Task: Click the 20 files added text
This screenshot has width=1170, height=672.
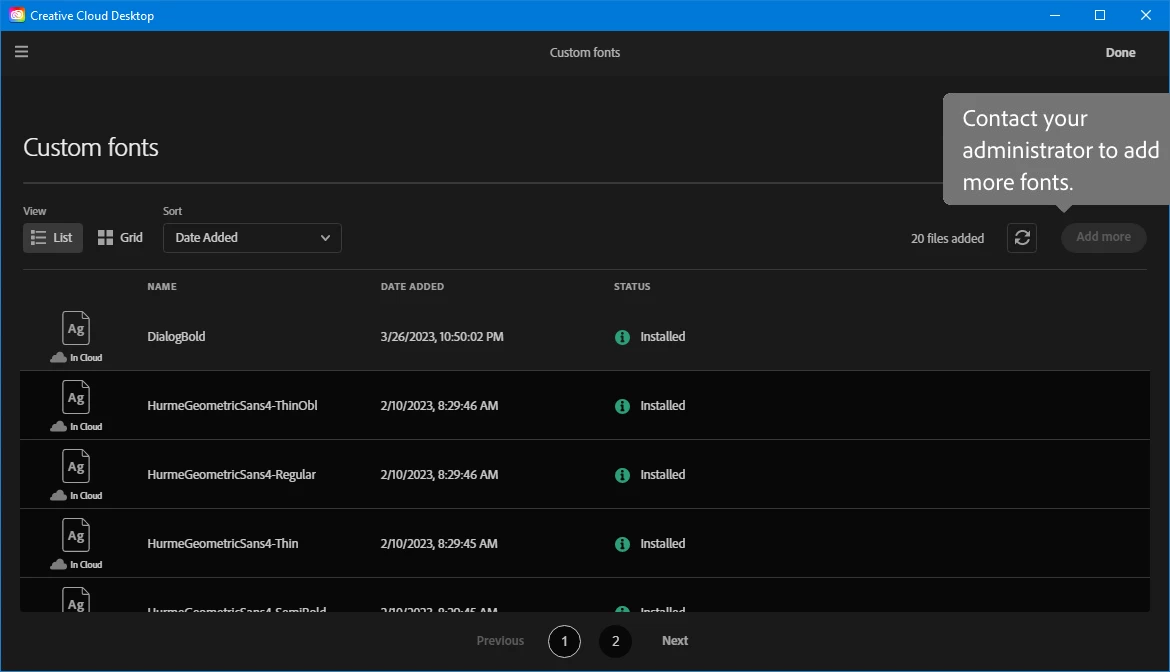Action: coord(947,239)
